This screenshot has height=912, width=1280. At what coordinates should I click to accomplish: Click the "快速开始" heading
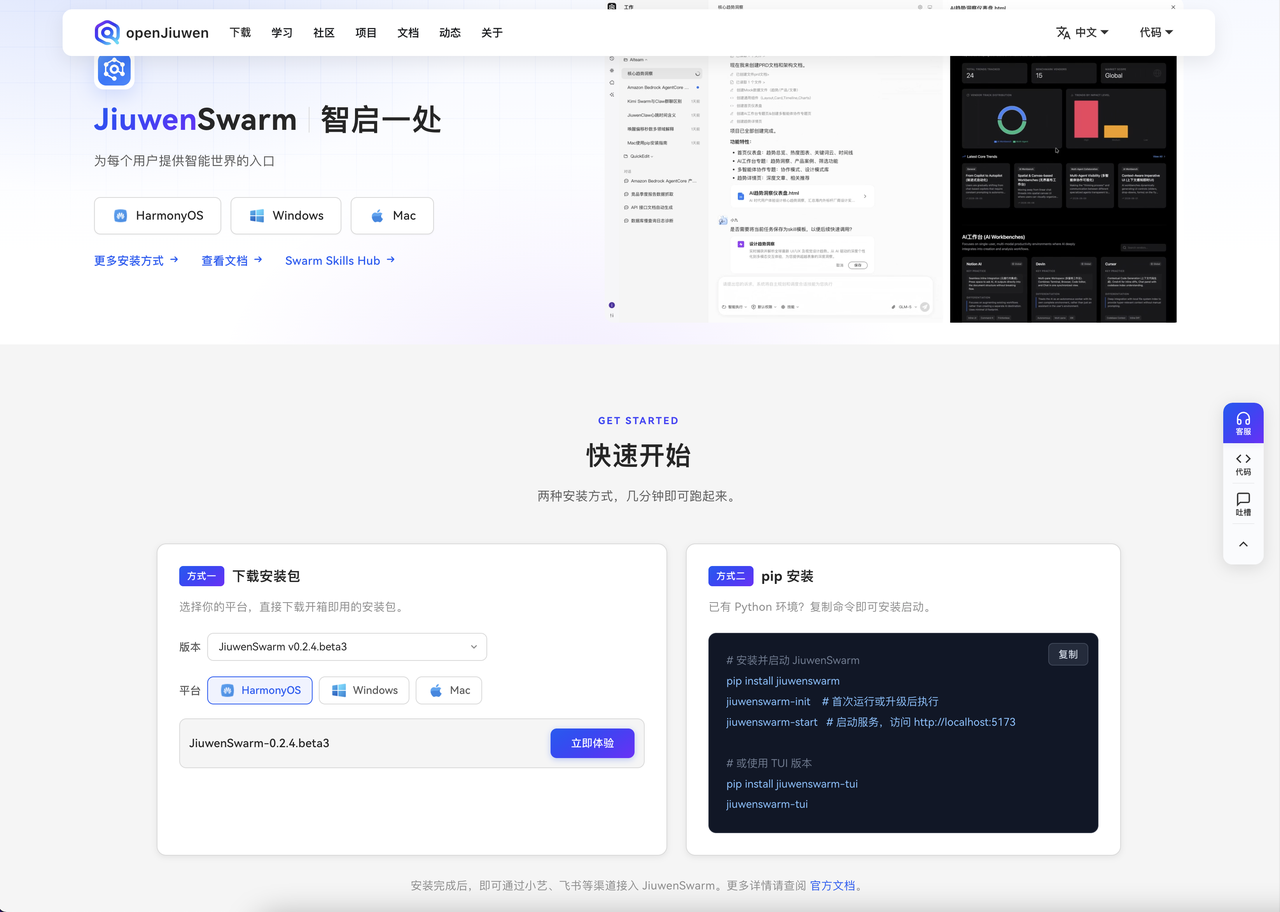639,456
